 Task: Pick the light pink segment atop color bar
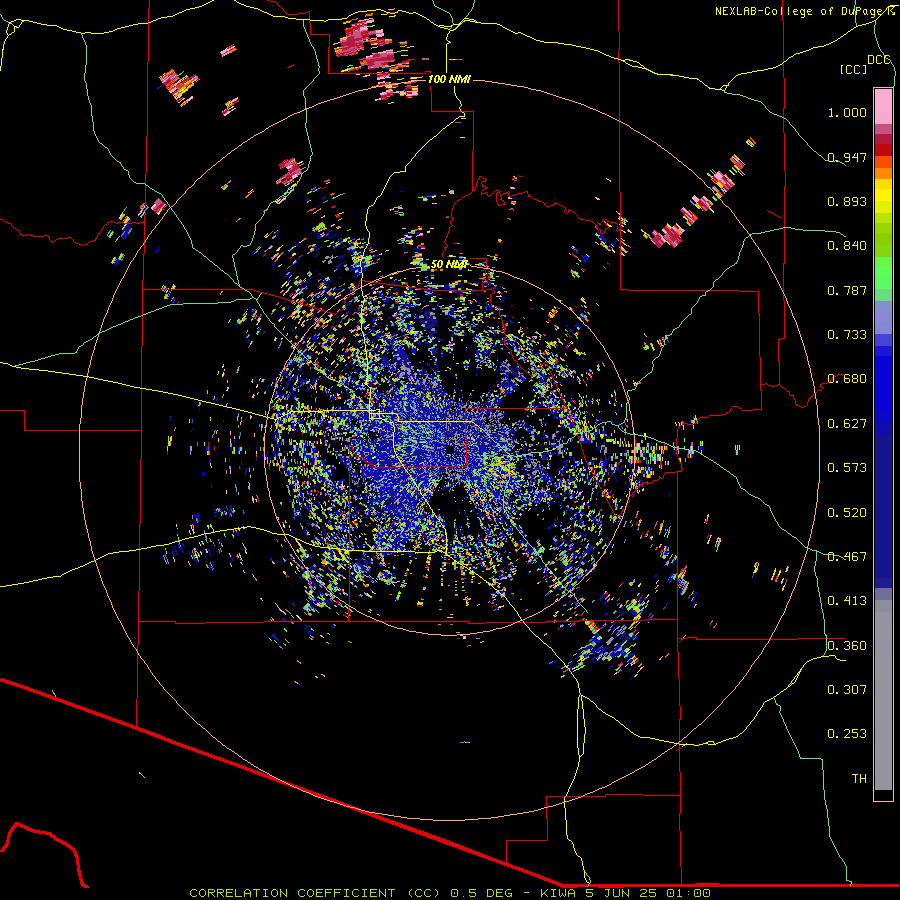pos(883,106)
